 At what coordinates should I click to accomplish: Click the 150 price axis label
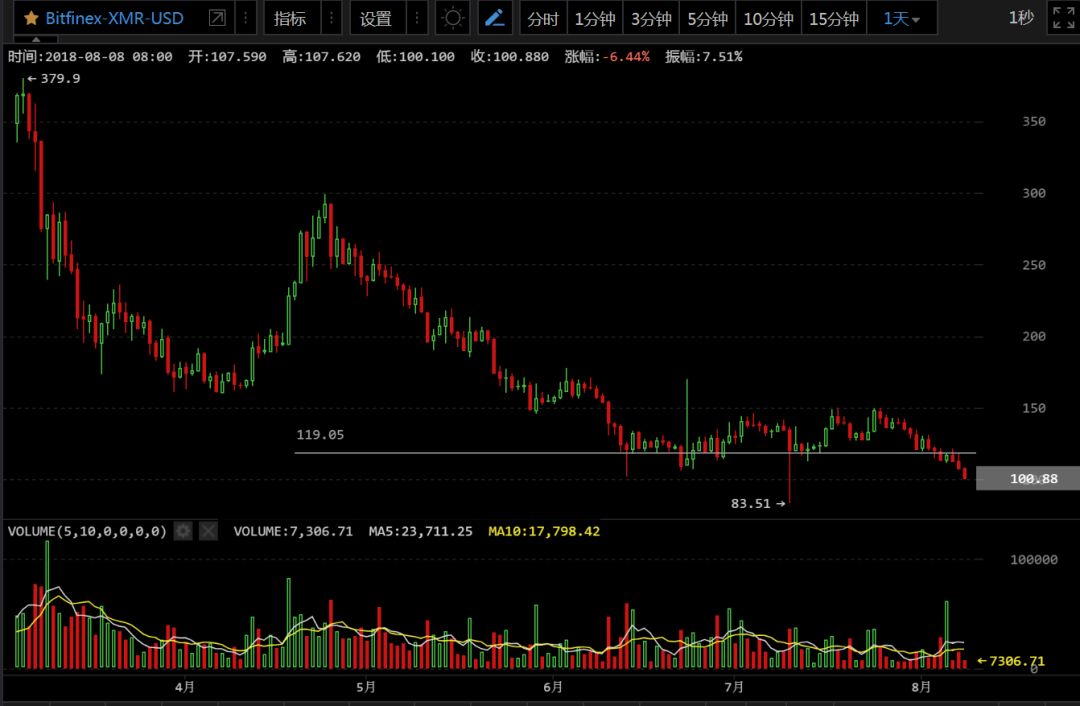coord(1034,408)
